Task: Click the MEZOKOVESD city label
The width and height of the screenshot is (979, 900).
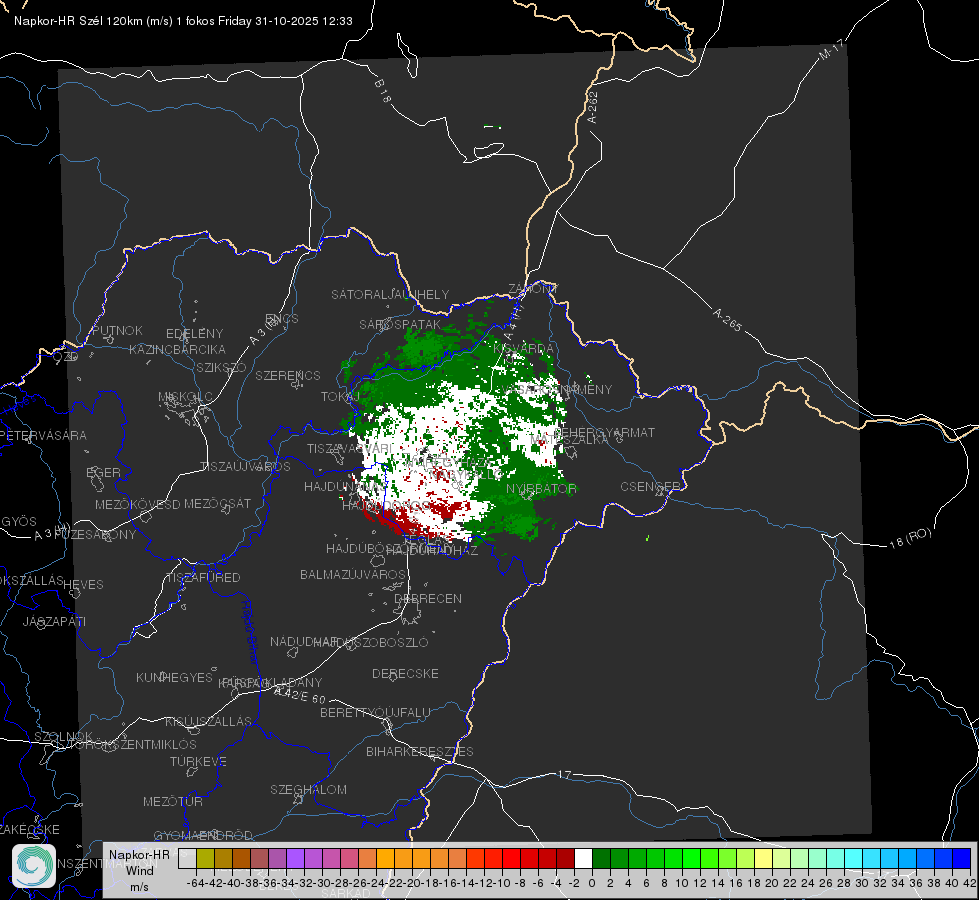Action: click(137, 504)
